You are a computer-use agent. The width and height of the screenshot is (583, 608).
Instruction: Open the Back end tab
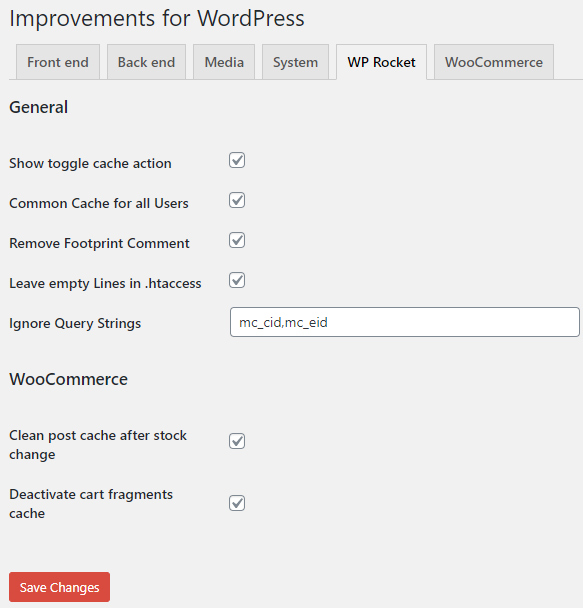[x=146, y=62]
